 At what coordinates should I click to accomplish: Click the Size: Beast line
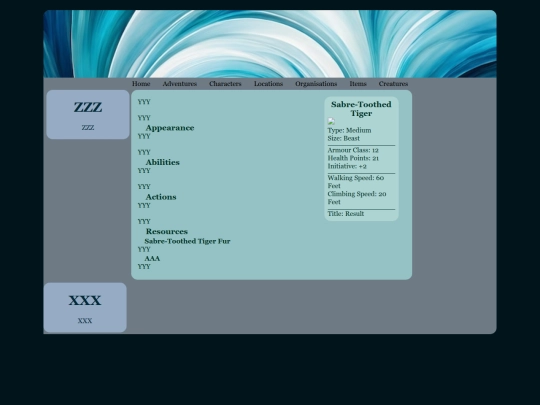[x=344, y=138]
